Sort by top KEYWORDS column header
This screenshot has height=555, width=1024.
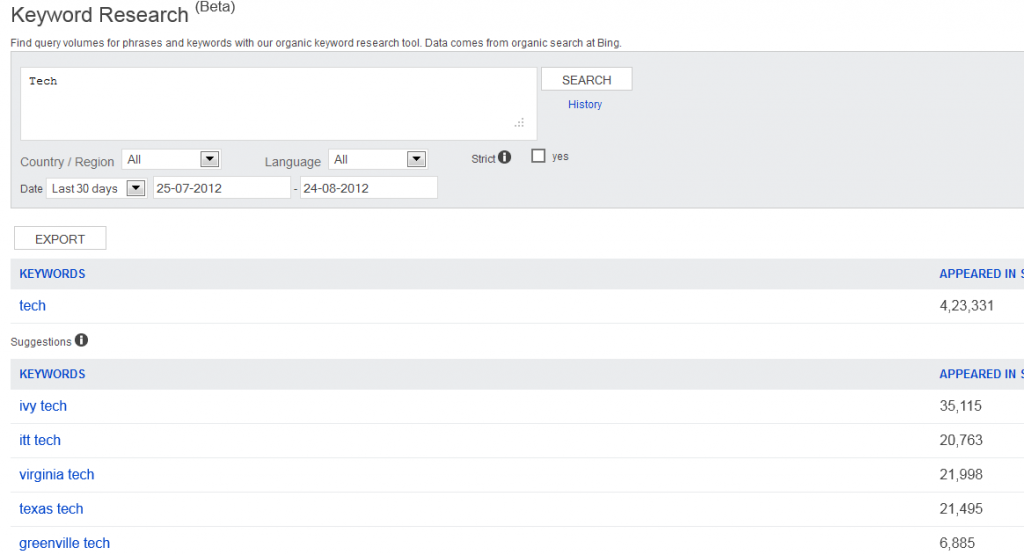coord(52,274)
